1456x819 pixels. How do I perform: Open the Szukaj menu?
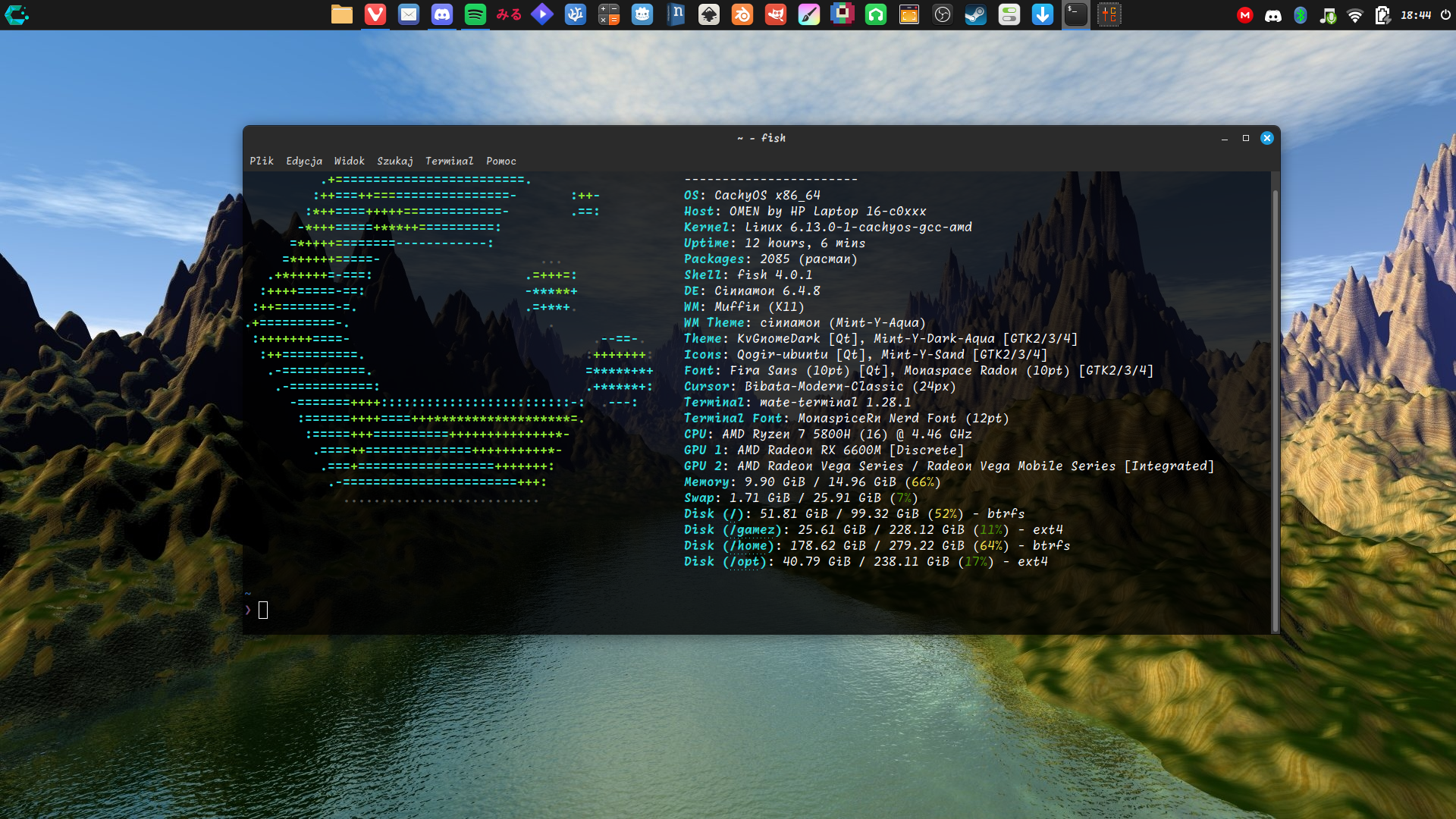click(394, 161)
